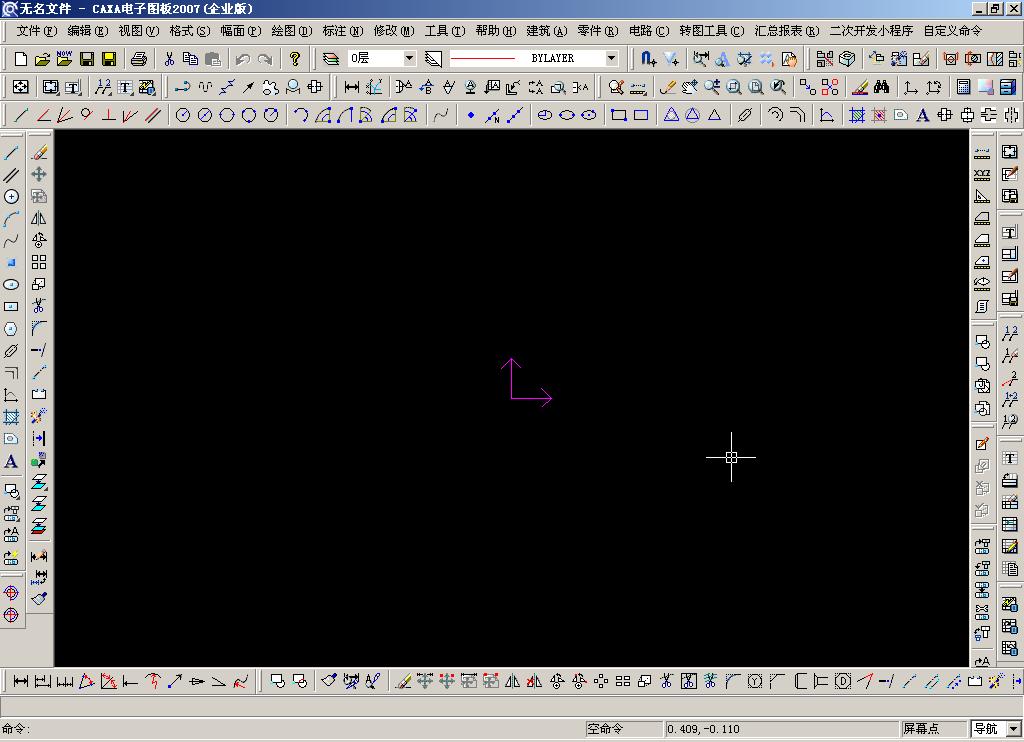Open the 工具(T) menu
Image resolution: width=1024 pixels, height=742 pixels.
pos(445,31)
